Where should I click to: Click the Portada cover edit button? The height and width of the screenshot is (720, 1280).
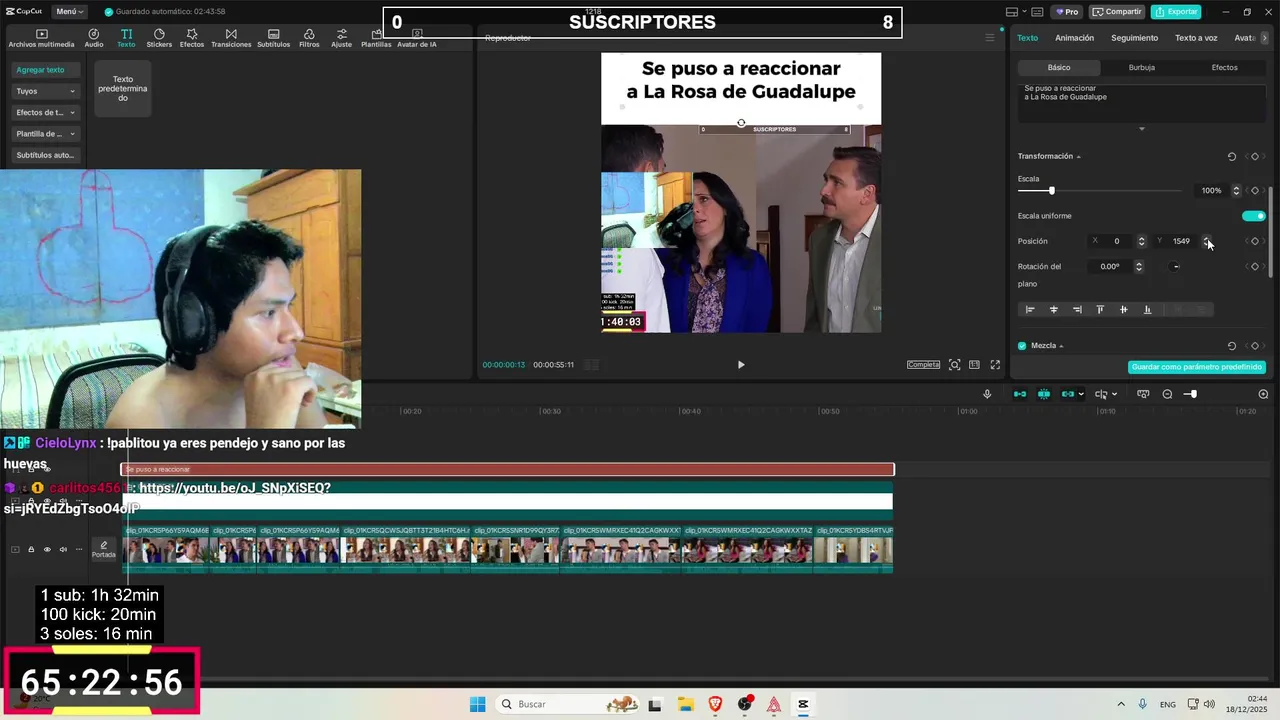pyautogui.click(x=104, y=549)
